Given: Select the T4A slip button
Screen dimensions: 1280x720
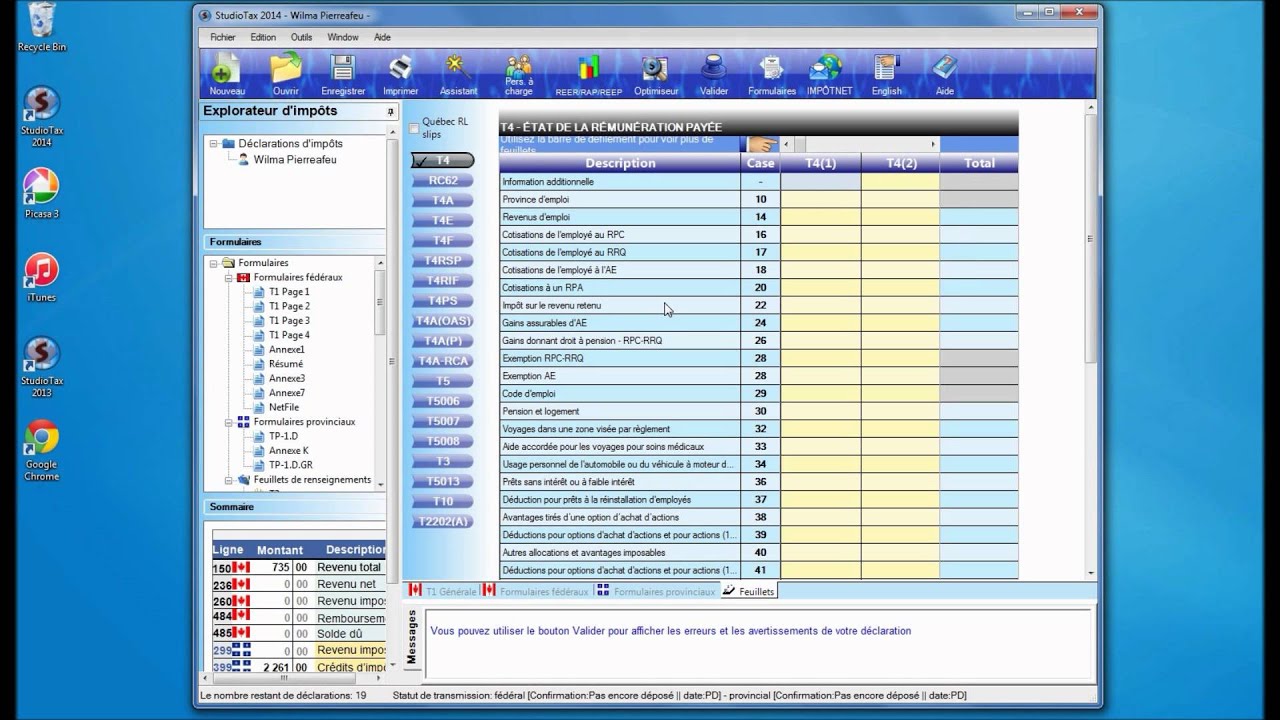Looking at the screenshot, I should tap(443, 200).
